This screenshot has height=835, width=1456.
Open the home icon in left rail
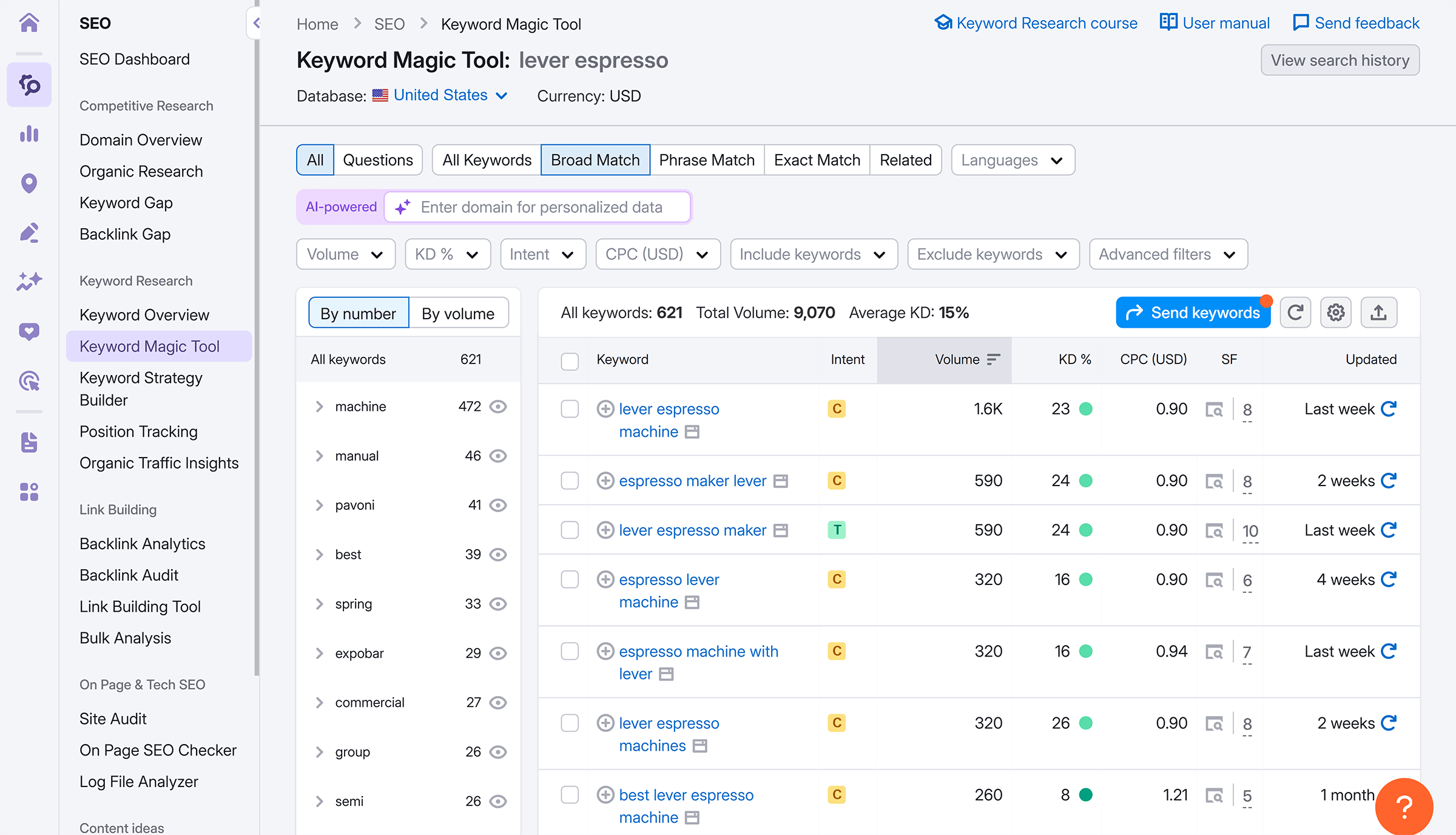pos(29,23)
